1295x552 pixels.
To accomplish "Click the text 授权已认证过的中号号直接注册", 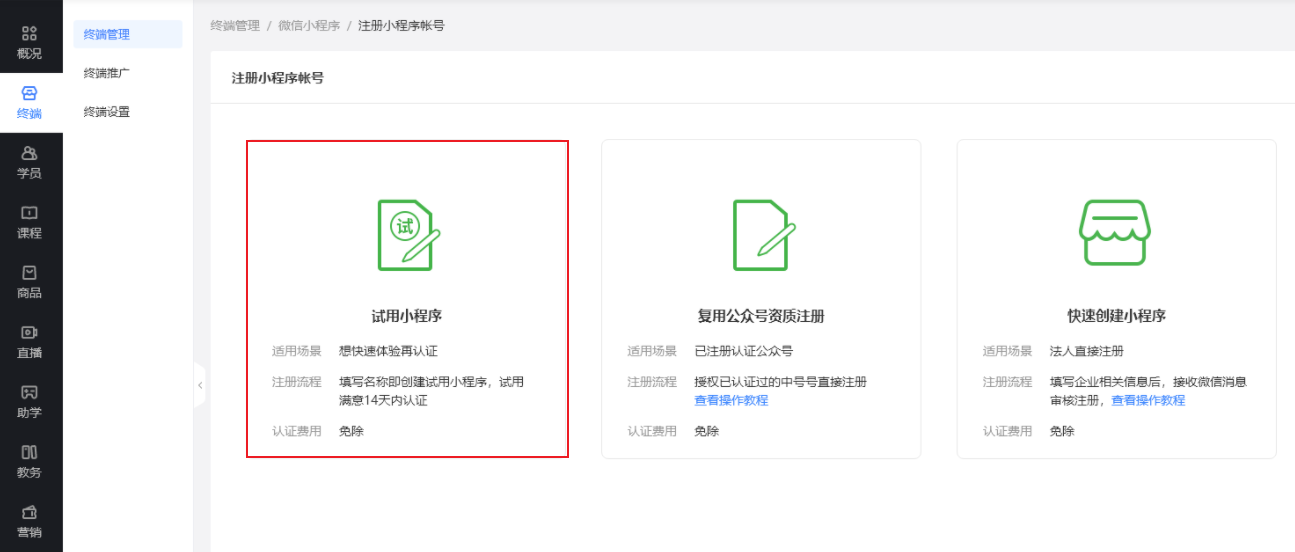I will (780, 381).
